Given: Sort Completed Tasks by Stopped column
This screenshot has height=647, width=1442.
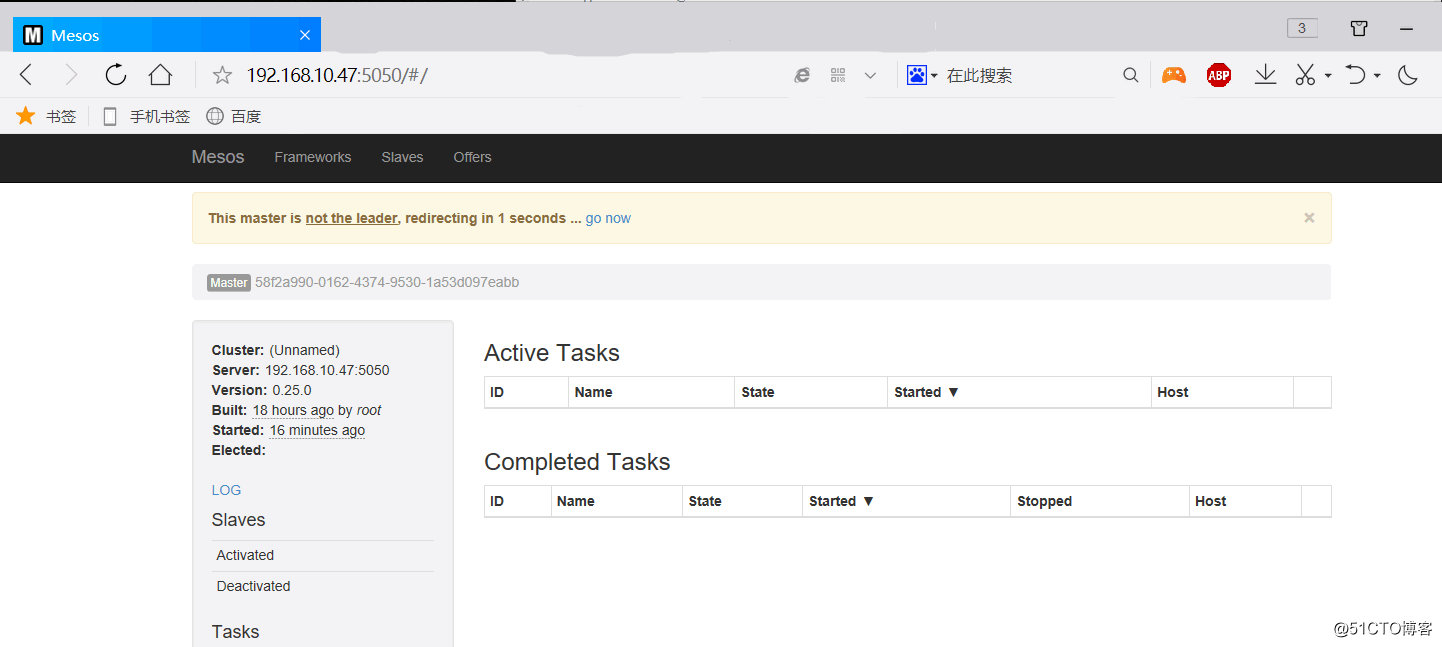Looking at the screenshot, I should pos(1100,501).
